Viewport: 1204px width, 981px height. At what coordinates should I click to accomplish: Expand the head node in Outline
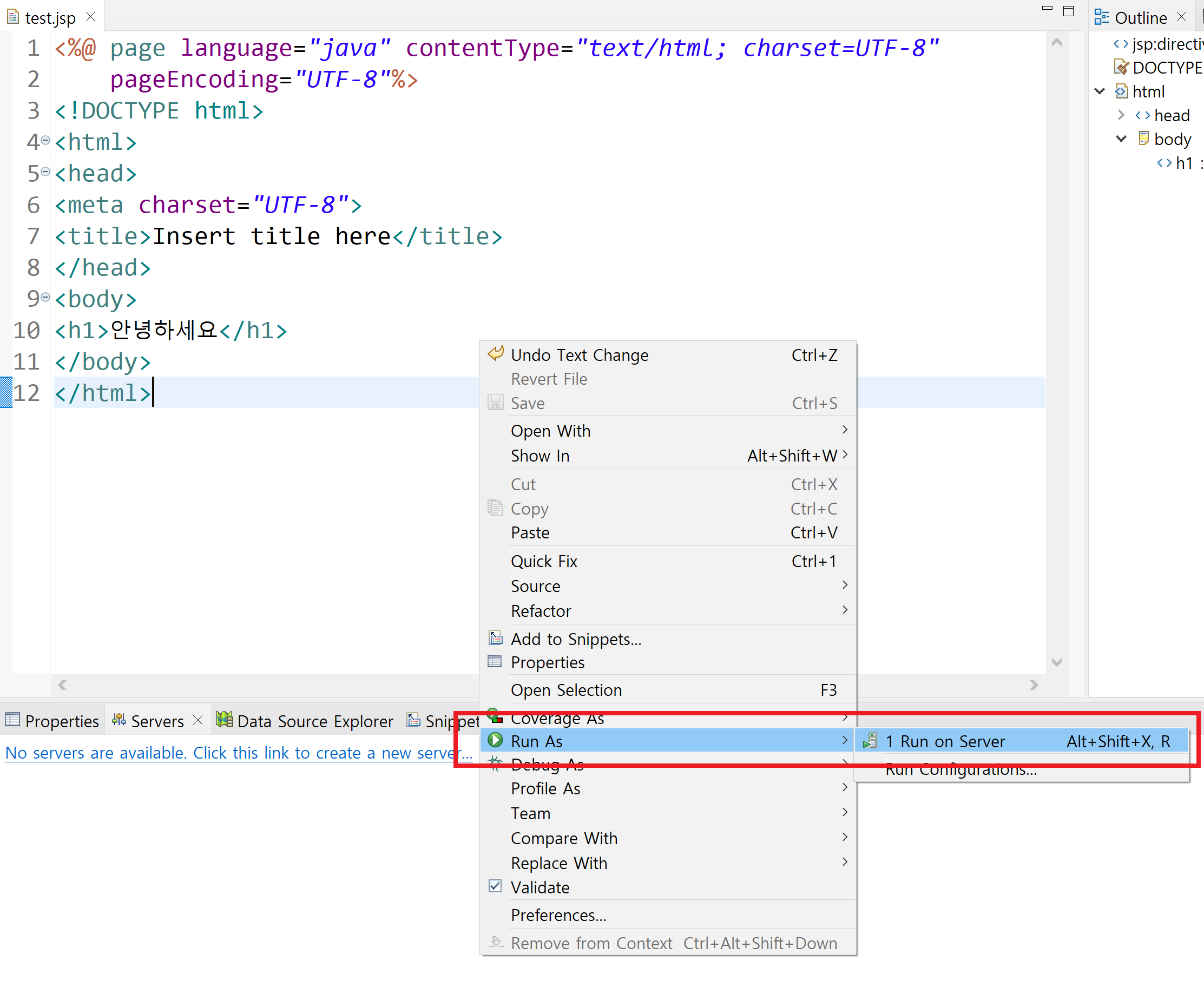[x=1121, y=115]
